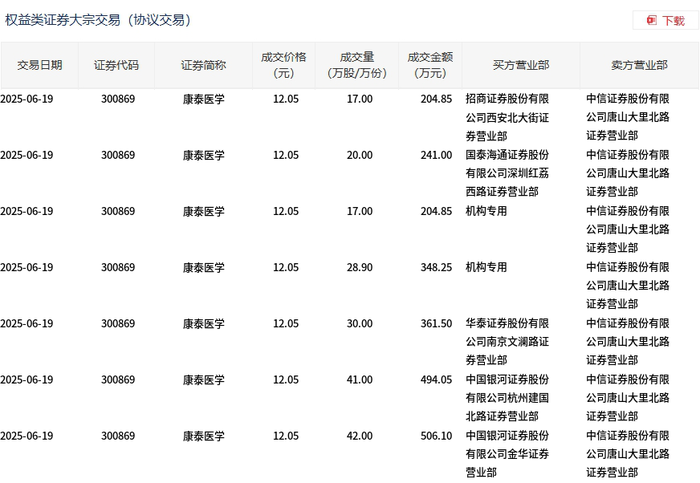Viewport: 700px width, 483px height.
Task: Click buyer 华泰证券南京文澜路证券营业部
Action: [x=507, y=342]
